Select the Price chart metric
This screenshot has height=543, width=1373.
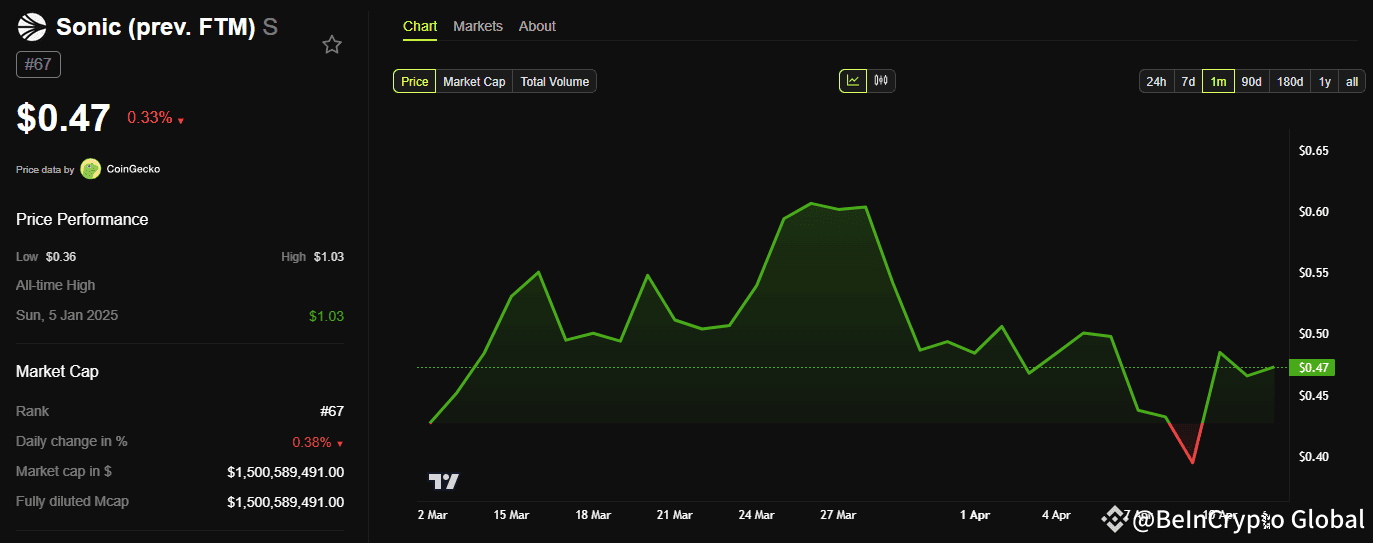(x=415, y=81)
